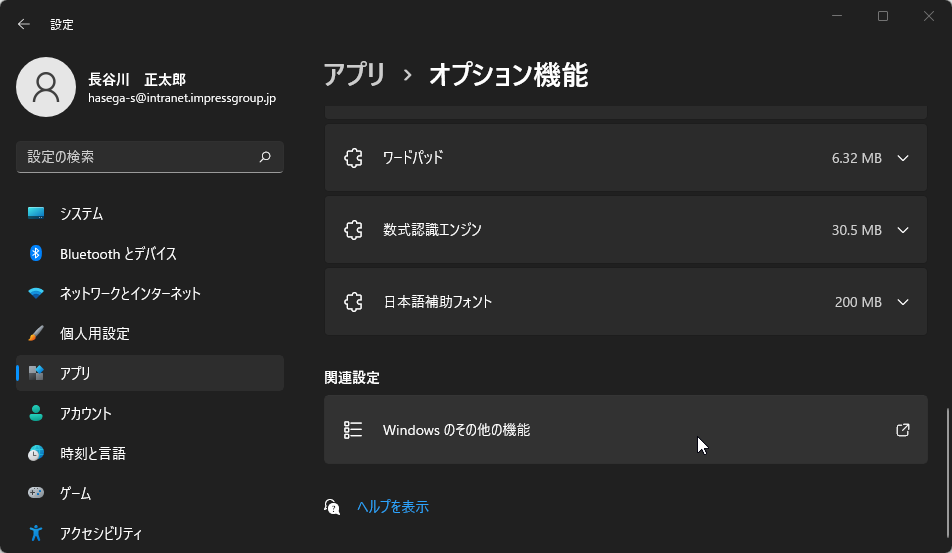952x553 pixels.
Task: Open Bluetooth とデバイス category
Action: [150, 254]
